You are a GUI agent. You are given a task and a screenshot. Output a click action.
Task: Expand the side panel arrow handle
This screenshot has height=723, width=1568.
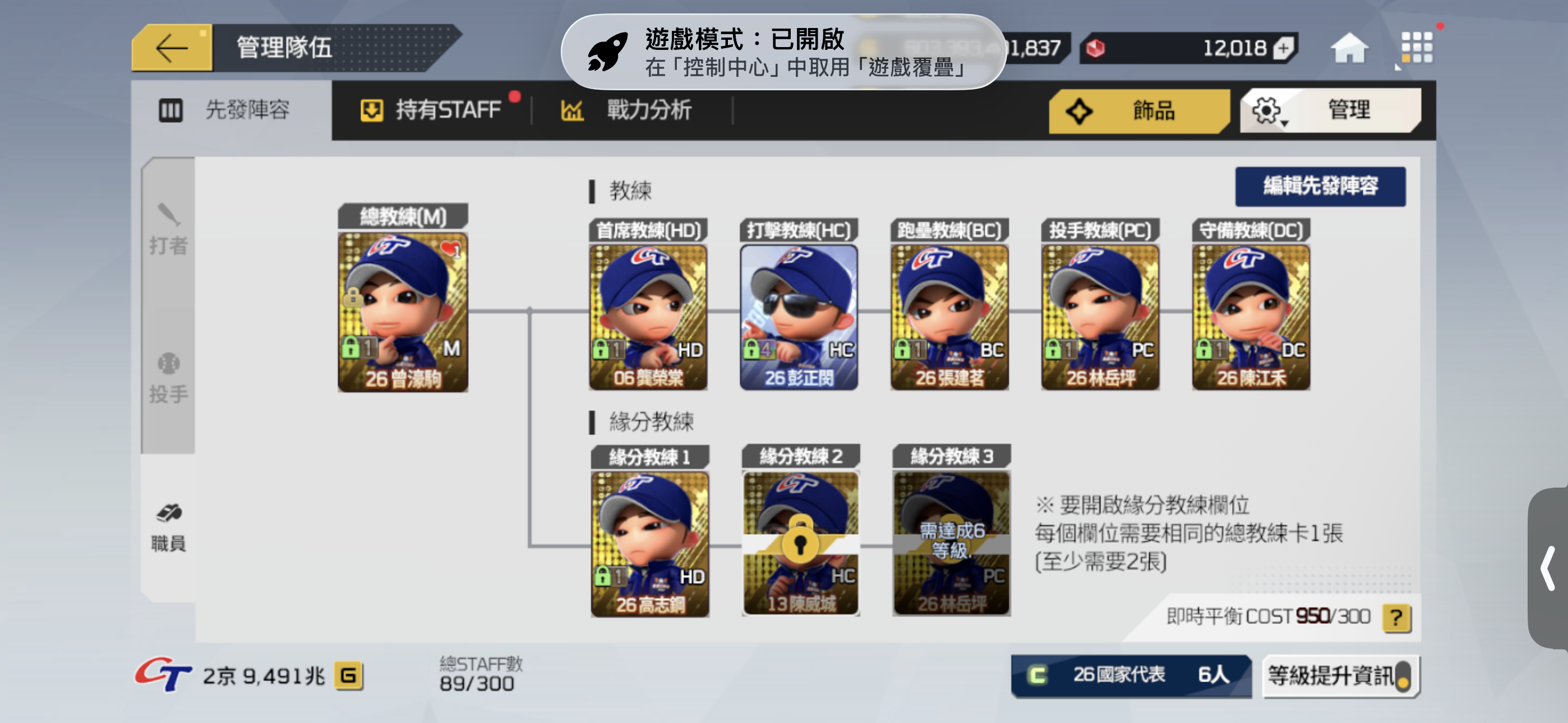tap(1548, 568)
